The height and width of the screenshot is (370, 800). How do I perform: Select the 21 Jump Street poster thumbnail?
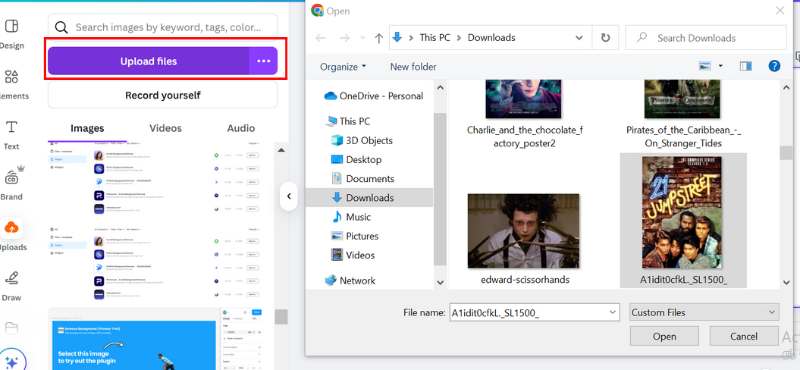683,212
